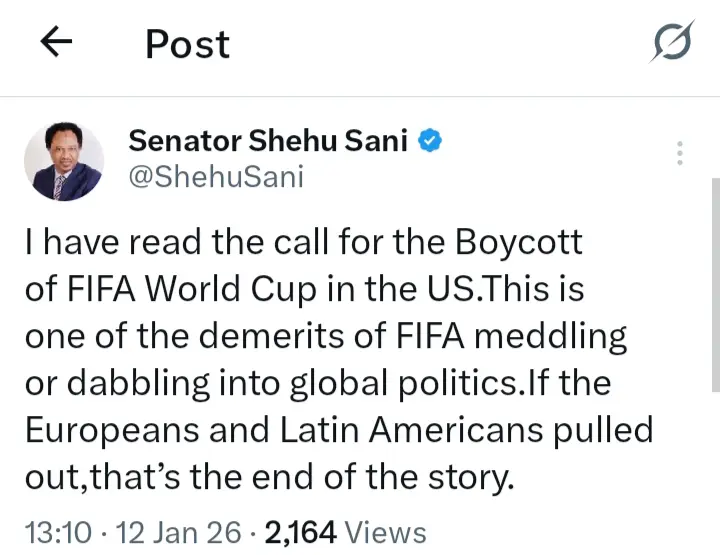The height and width of the screenshot is (555, 720).
Task: Click the Post header title
Action: tap(187, 44)
